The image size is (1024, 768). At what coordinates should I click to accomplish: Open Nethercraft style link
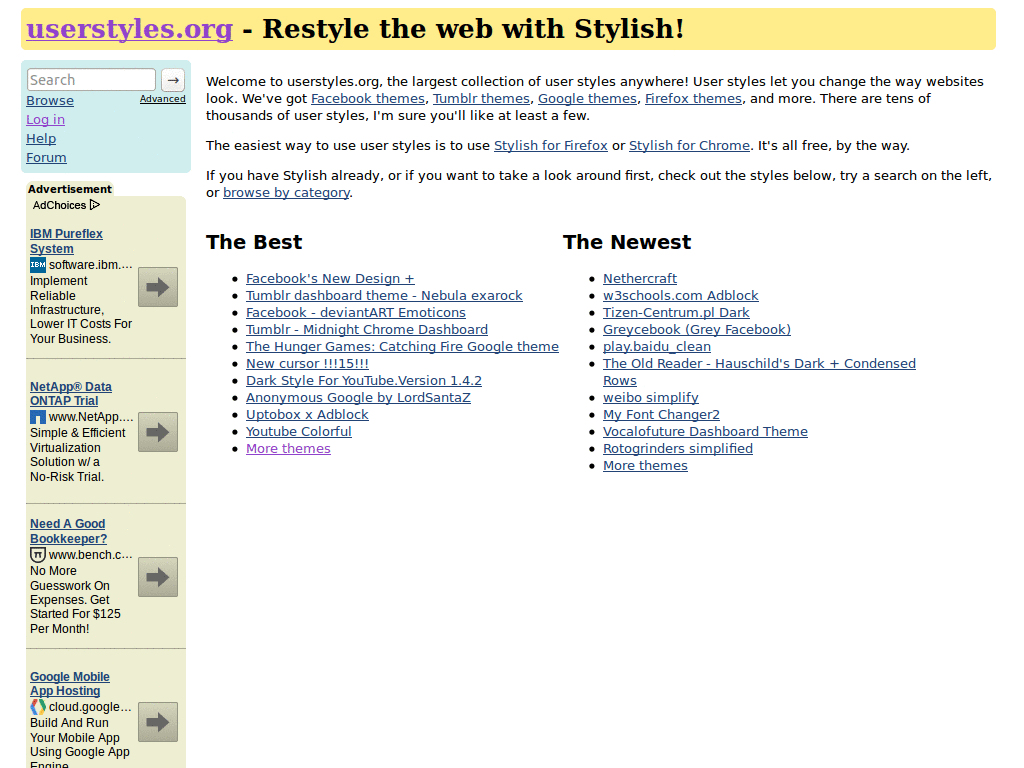(x=640, y=279)
